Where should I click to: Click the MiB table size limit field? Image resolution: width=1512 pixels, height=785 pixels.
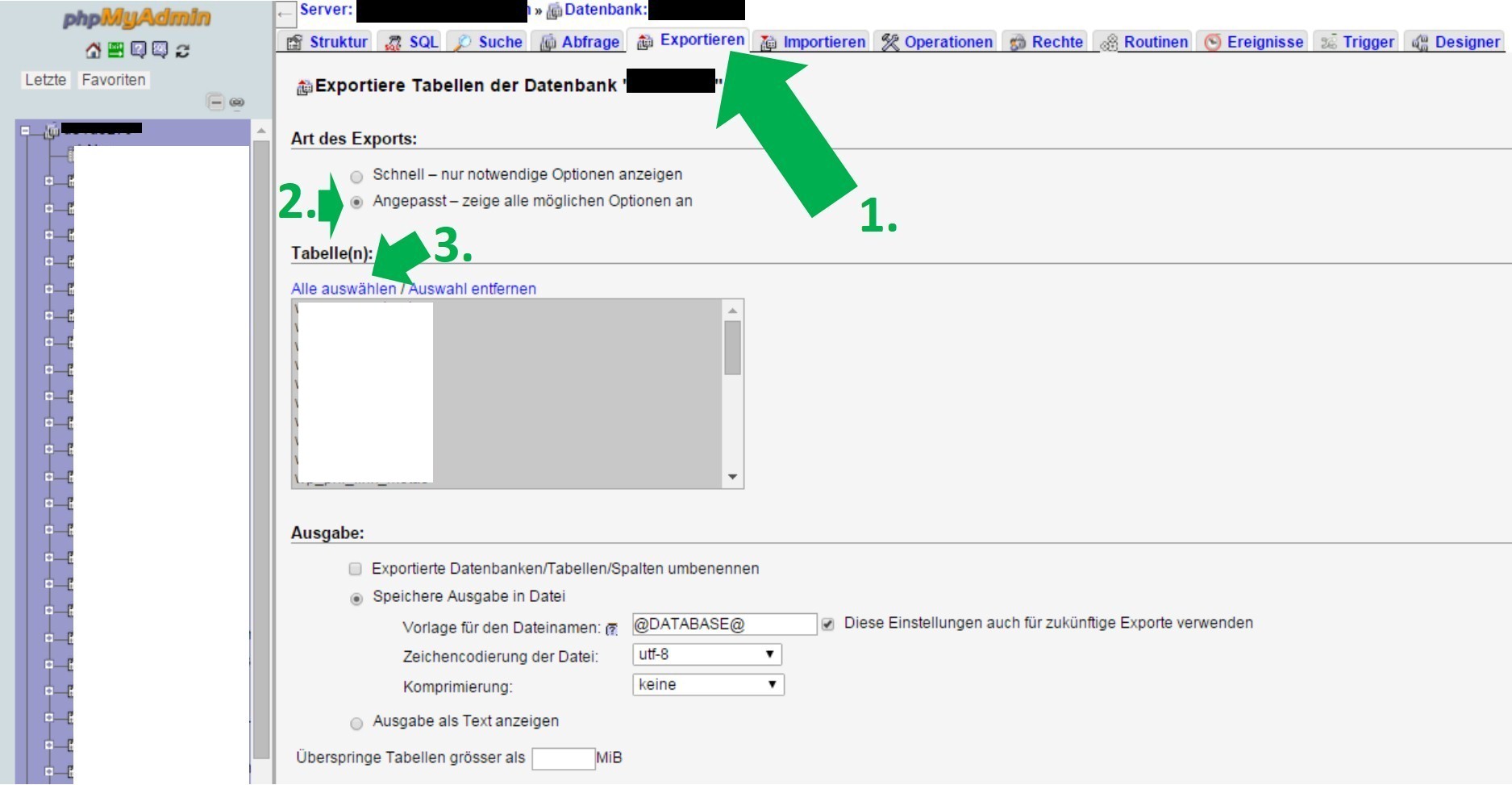(x=564, y=758)
